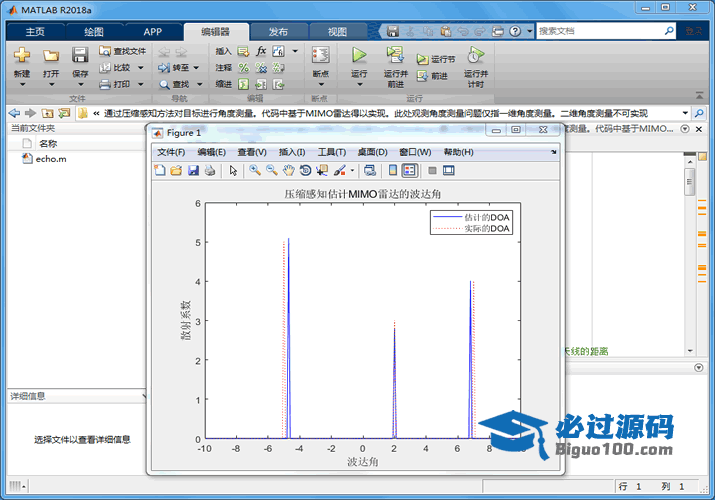Toggle the Insert Legend button
The width and height of the screenshot is (715, 500).
tap(409, 171)
